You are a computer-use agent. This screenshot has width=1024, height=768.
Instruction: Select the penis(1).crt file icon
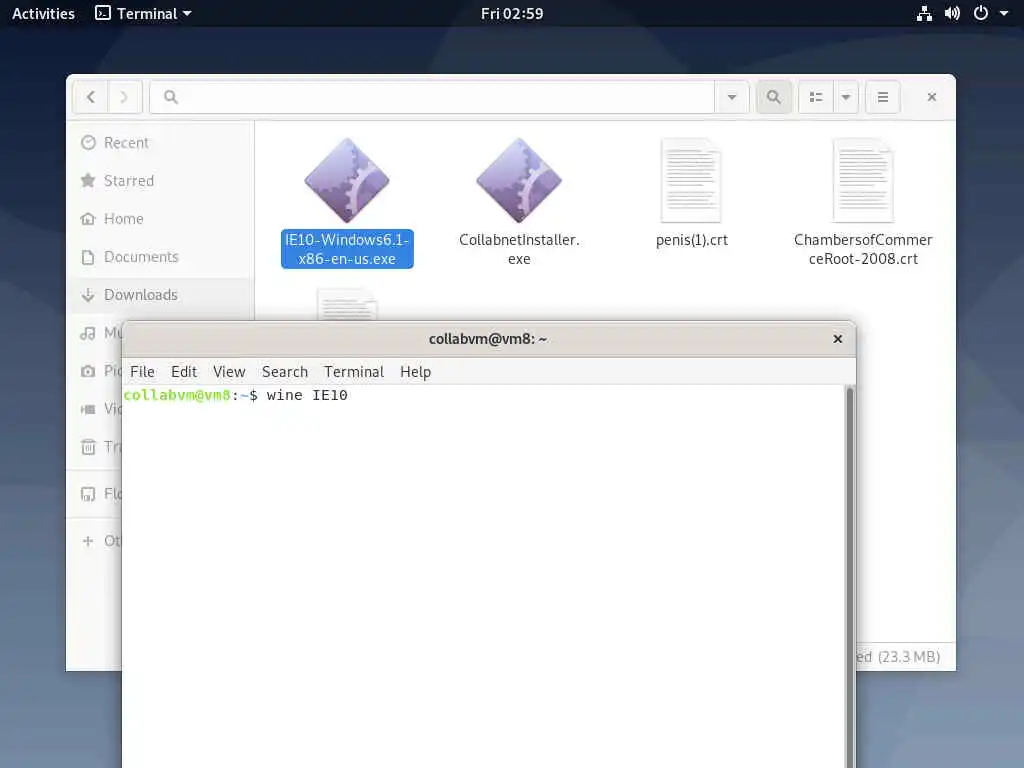(691, 180)
